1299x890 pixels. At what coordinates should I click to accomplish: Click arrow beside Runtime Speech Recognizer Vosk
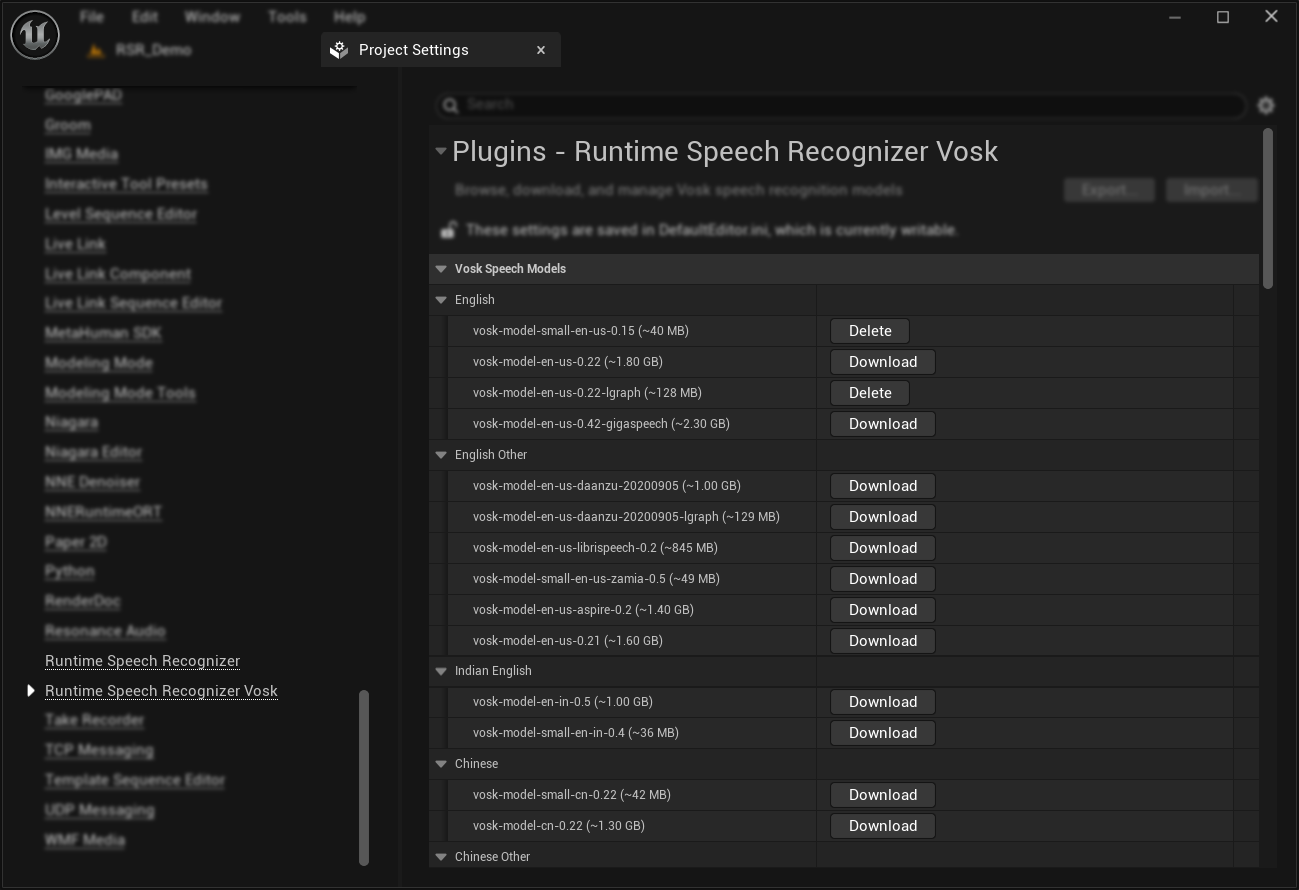click(x=31, y=691)
